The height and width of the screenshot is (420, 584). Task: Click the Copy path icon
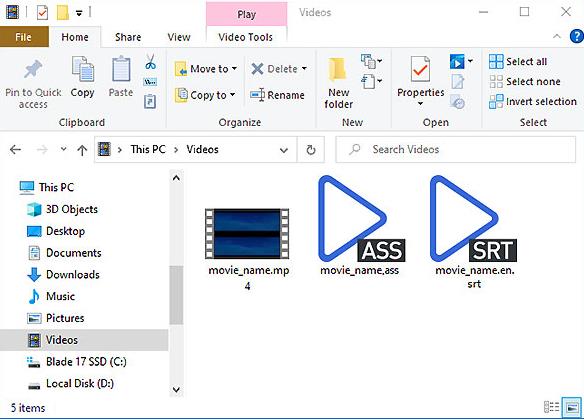click(x=150, y=82)
